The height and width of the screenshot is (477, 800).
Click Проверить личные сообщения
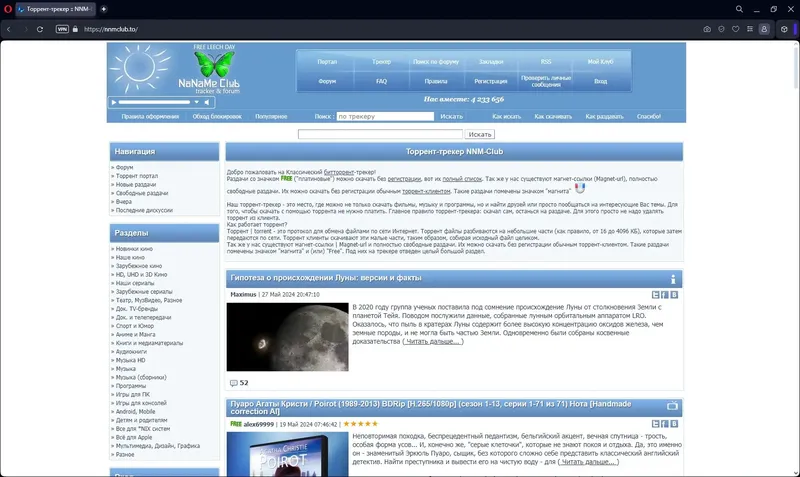pyautogui.click(x=546, y=81)
